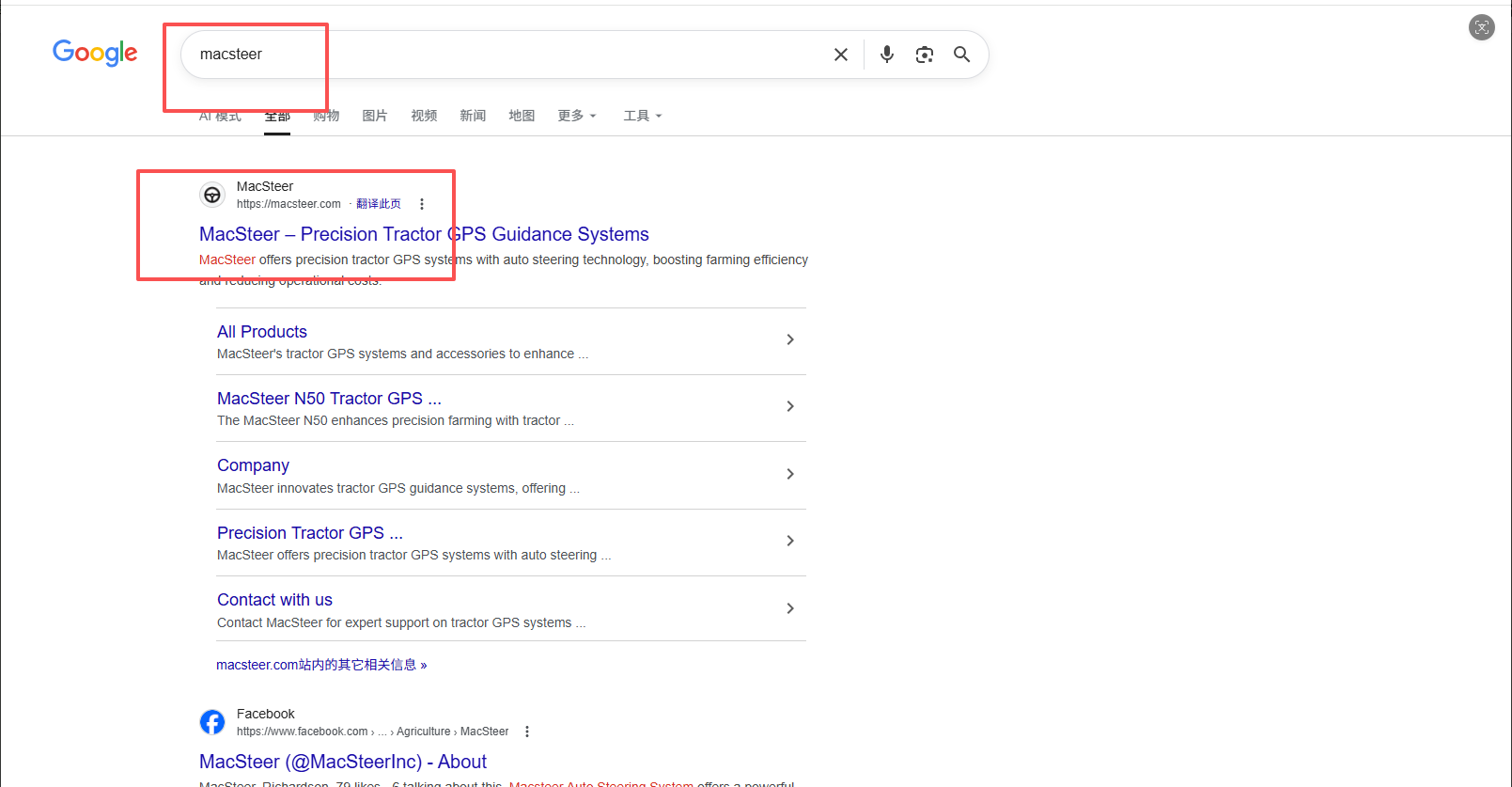1512x787 pixels.
Task: Click macsteer.com站内的其它相关信息 link
Action: [321, 665]
